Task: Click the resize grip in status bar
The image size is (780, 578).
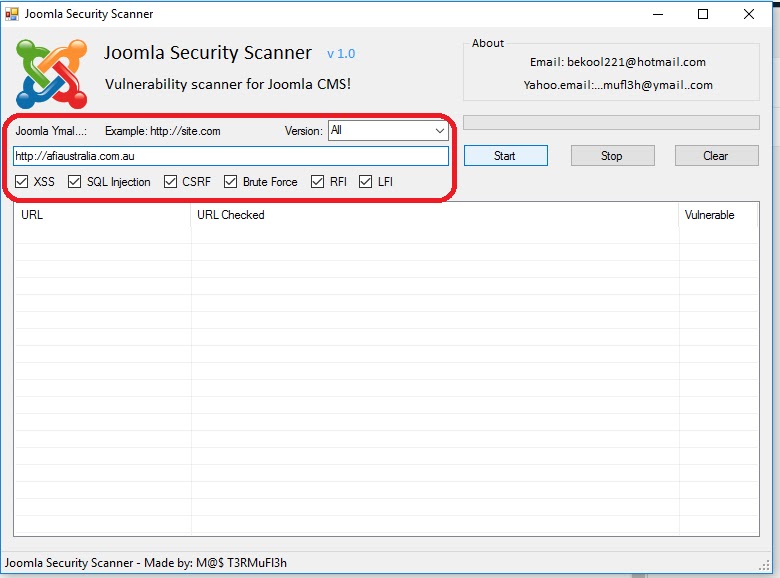Action: pyautogui.click(x=765, y=566)
